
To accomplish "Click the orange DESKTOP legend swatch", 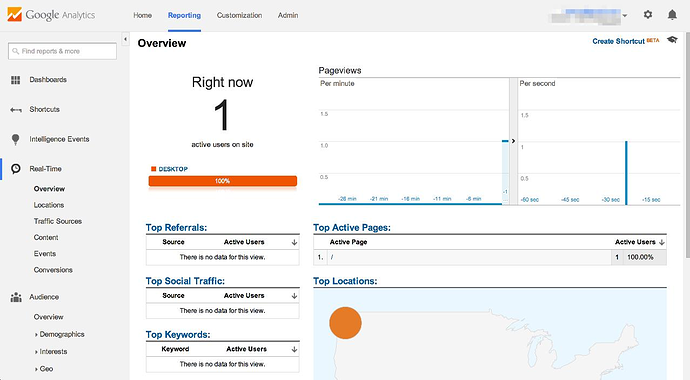I will click(x=154, y=169).
